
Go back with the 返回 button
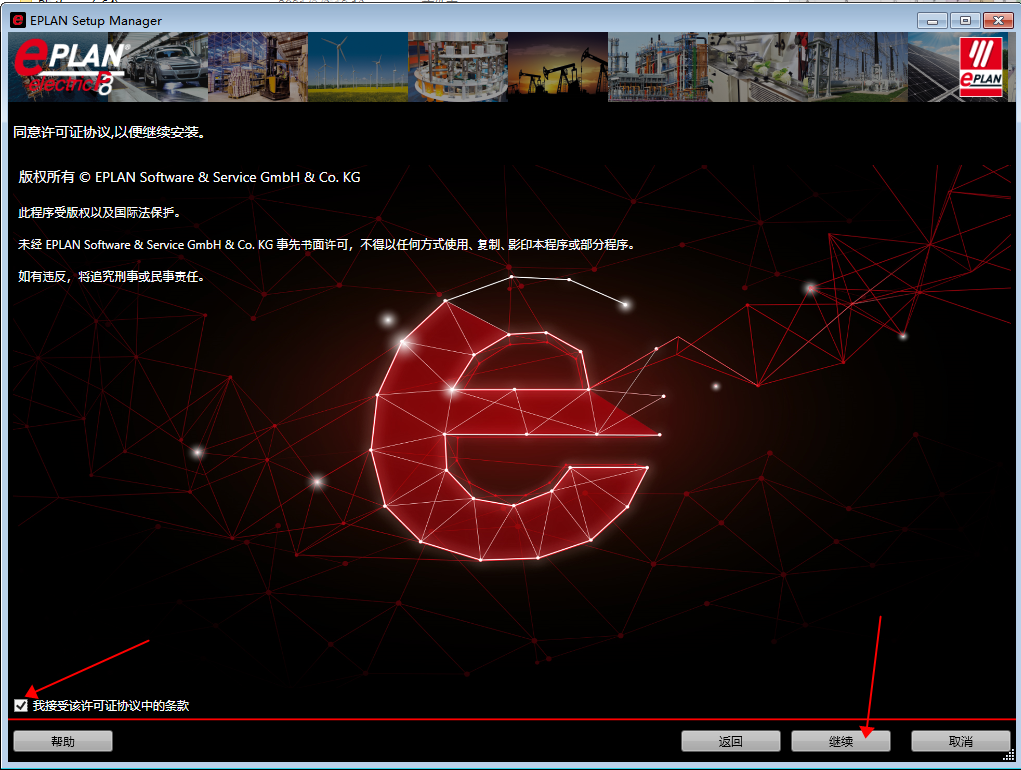(730, 741)
